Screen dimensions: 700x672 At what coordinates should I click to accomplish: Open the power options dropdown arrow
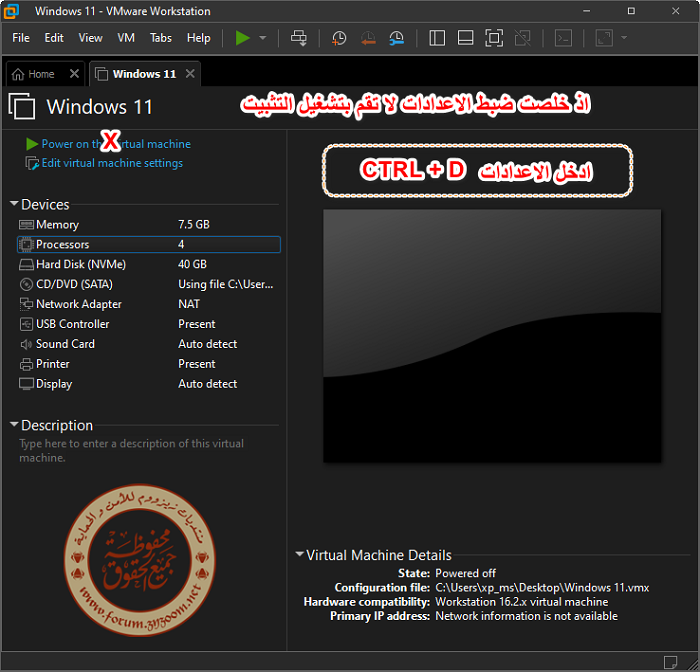[263, 38]
